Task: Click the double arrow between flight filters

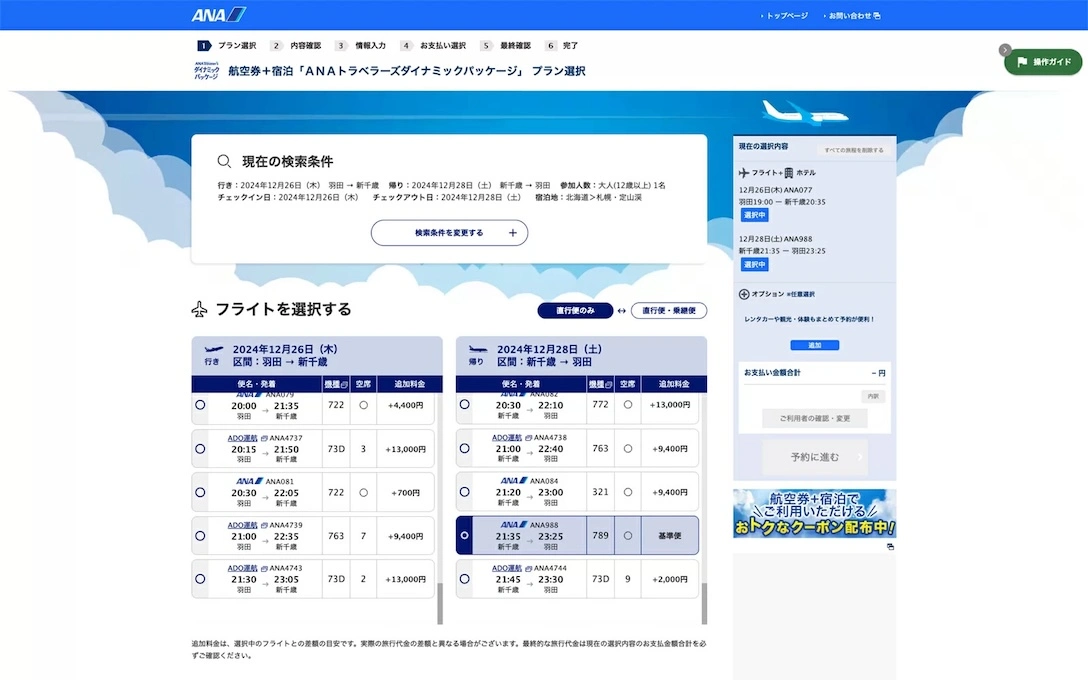Action: [622, 311]
